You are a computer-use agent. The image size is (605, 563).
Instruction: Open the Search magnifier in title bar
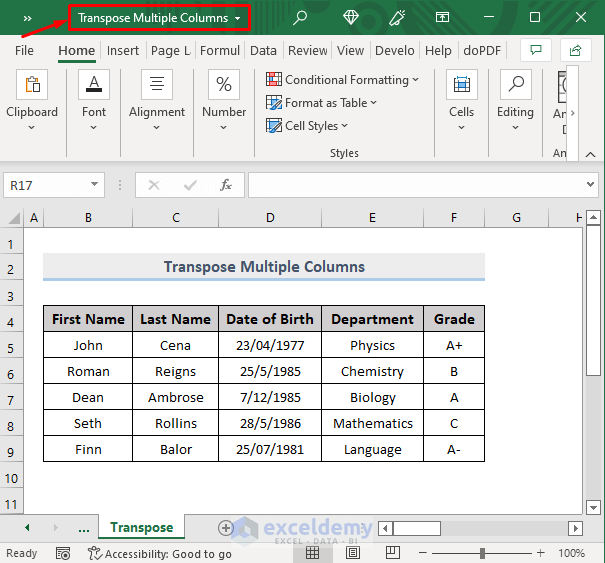point(300,17)
